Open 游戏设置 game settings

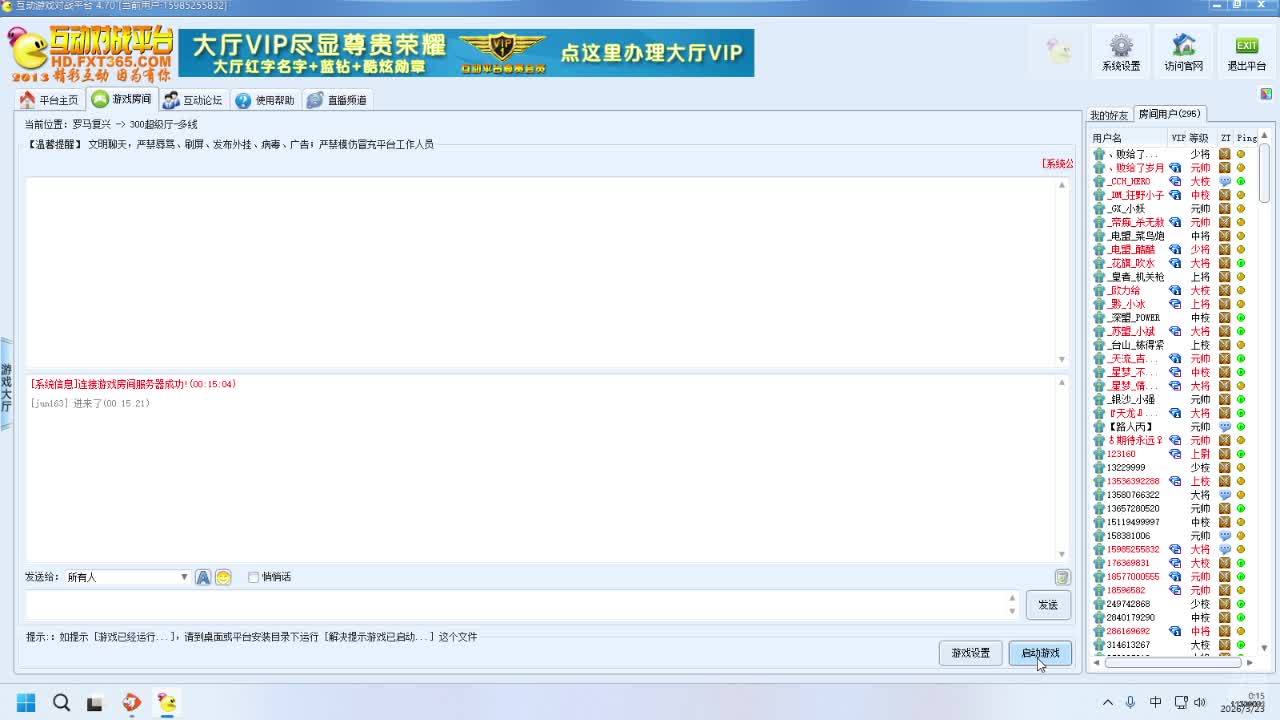click(970, 653)
